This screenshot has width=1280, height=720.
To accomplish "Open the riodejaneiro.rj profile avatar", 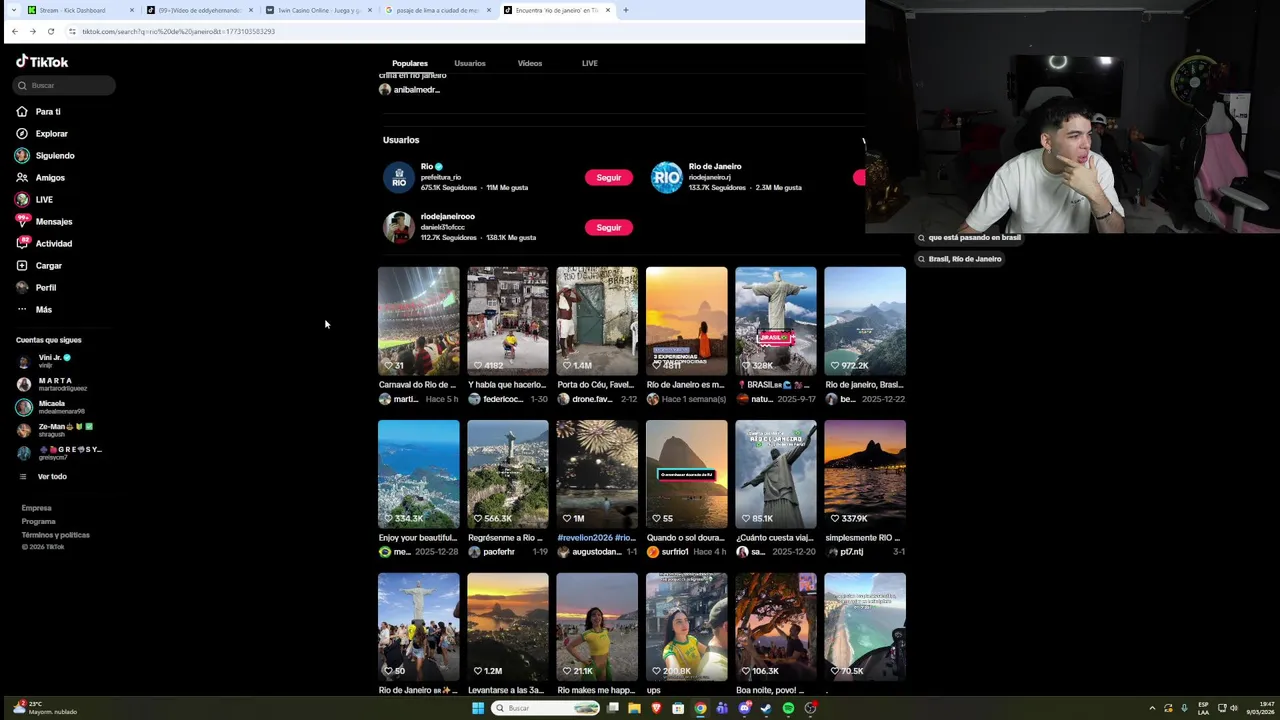I will point(667,177).
